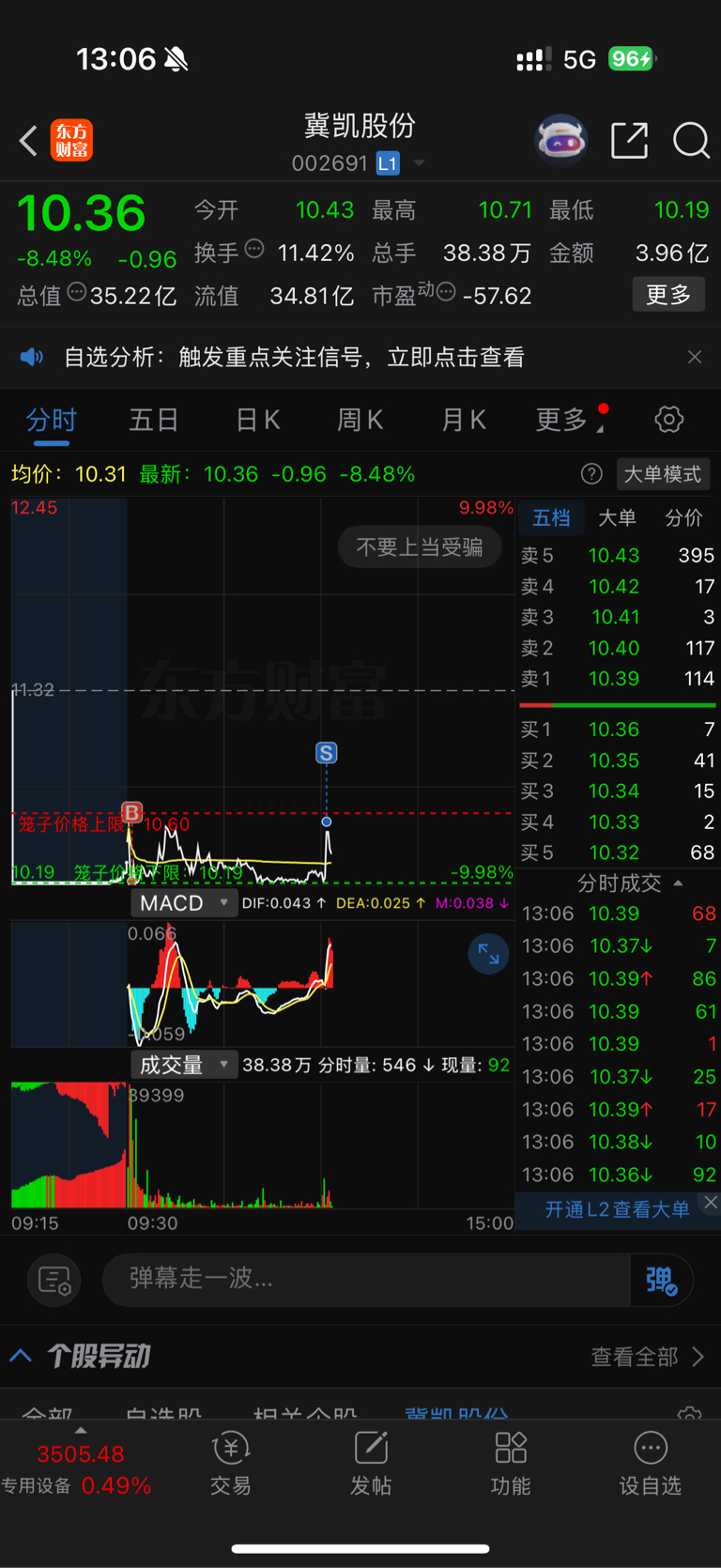Image resolution: width=721 pixels, height=1568 pixels.
Task: Expand the stock code dropdown triangle
Action: click(x=419, y=163)
